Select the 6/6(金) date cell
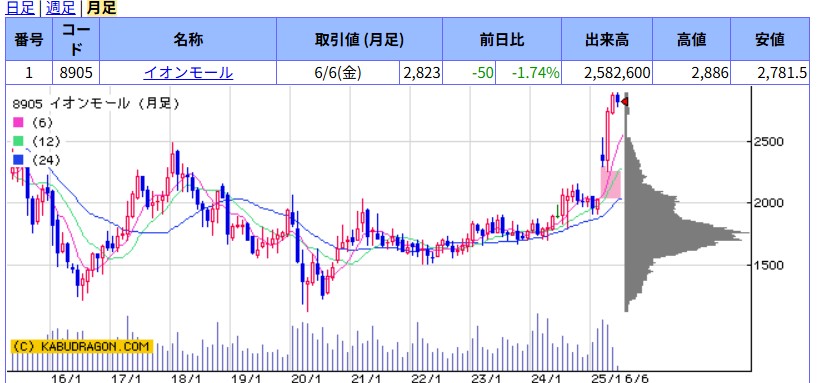Image resolution: width=820 pixels, height=383 pixels. coord(338,73)
